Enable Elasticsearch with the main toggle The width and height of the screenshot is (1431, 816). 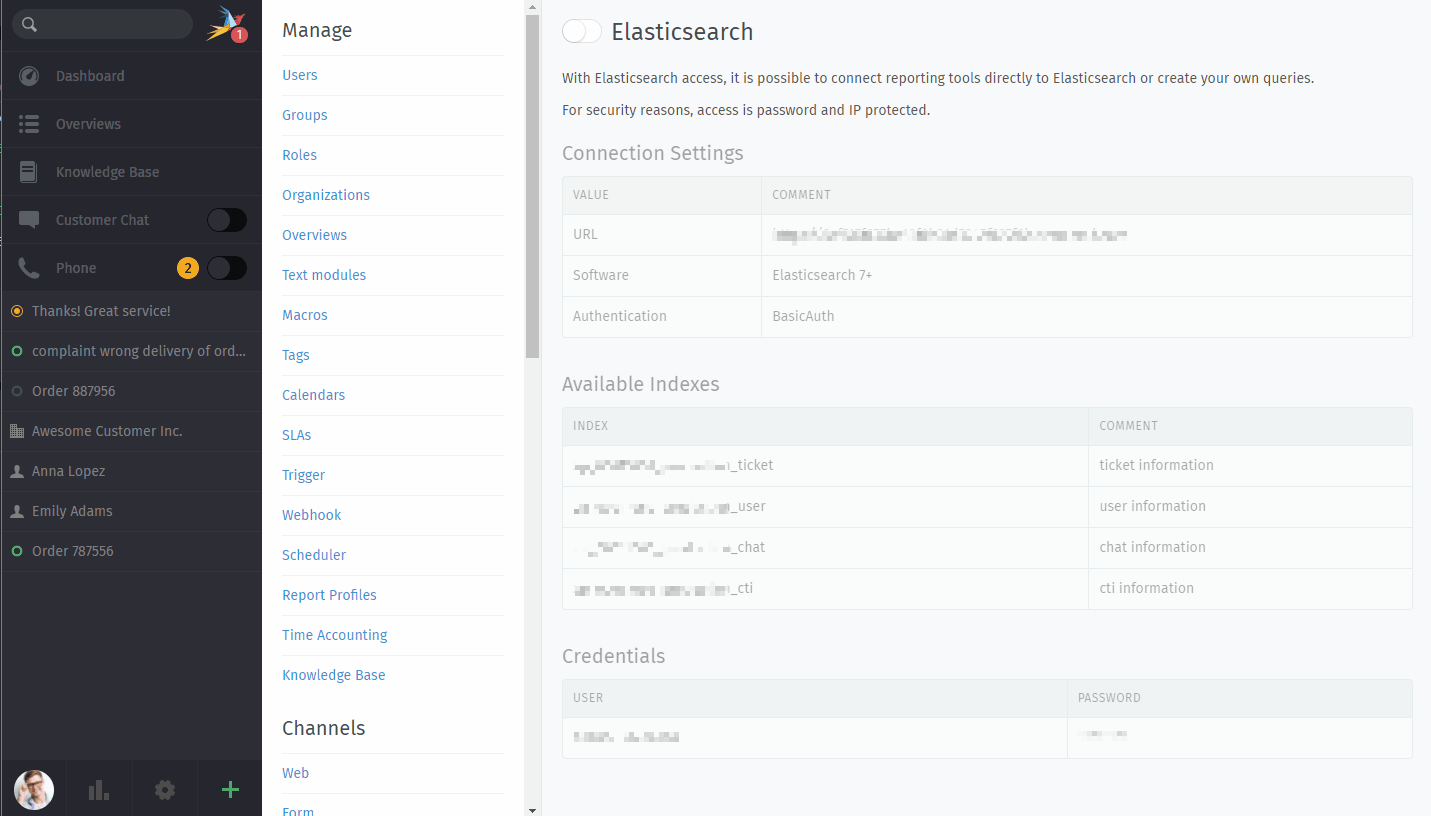click(x=581, y=31)
